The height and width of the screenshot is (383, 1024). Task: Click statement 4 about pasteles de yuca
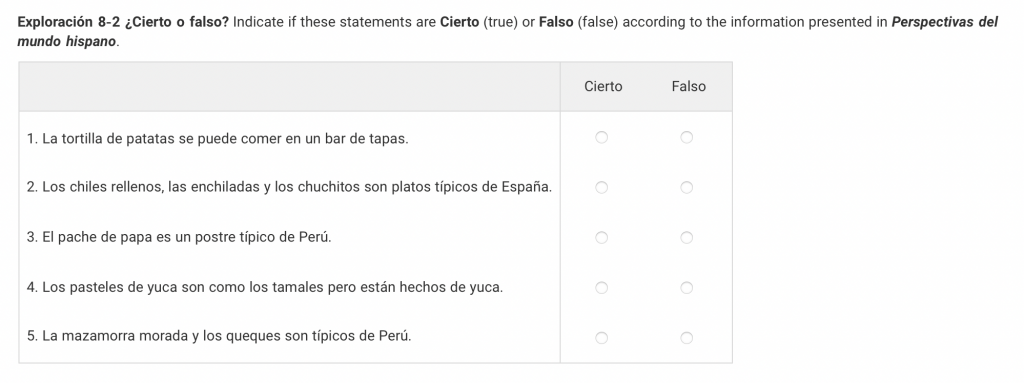click(x=265, y=288)
